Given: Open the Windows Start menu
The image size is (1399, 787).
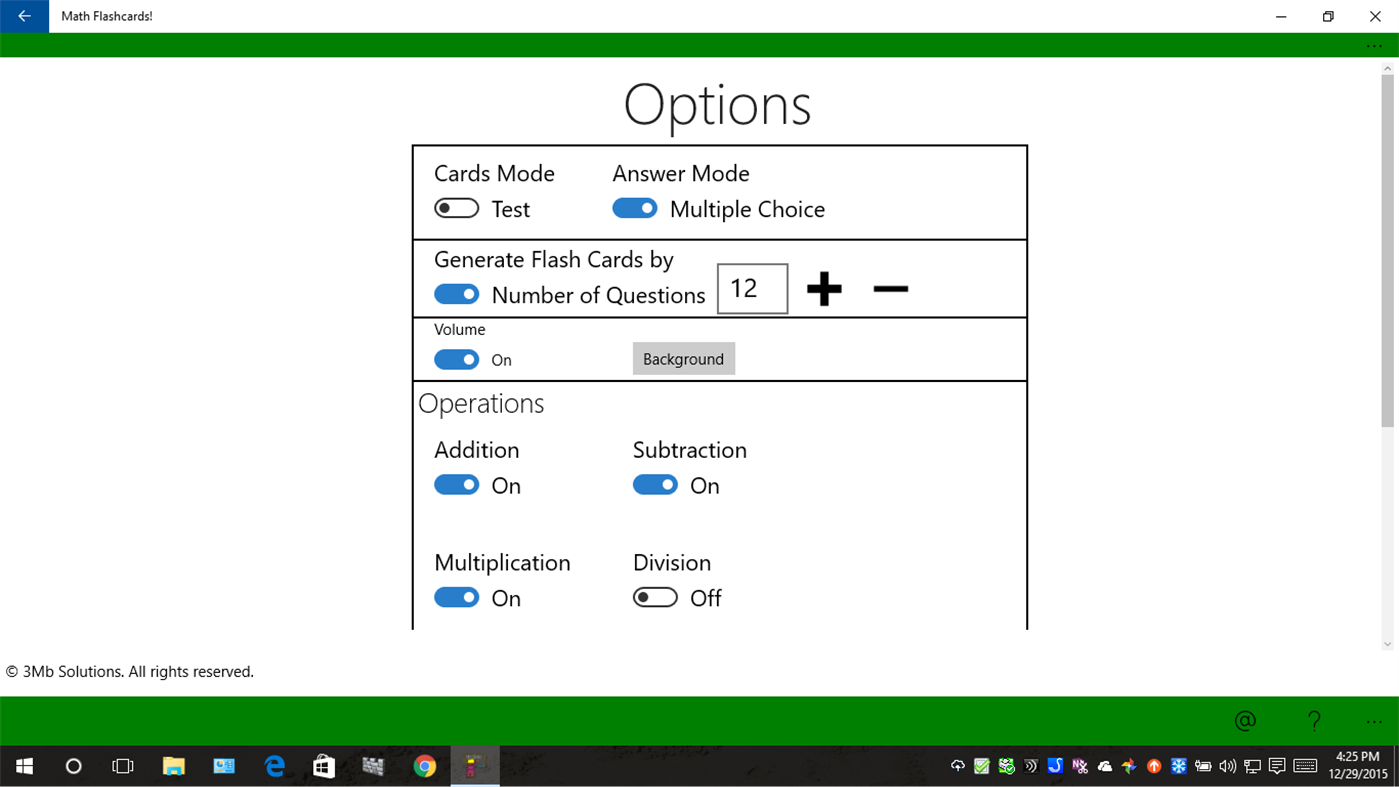Looking at the screenshot, I should pyautogui.click(x=22, y=766).
